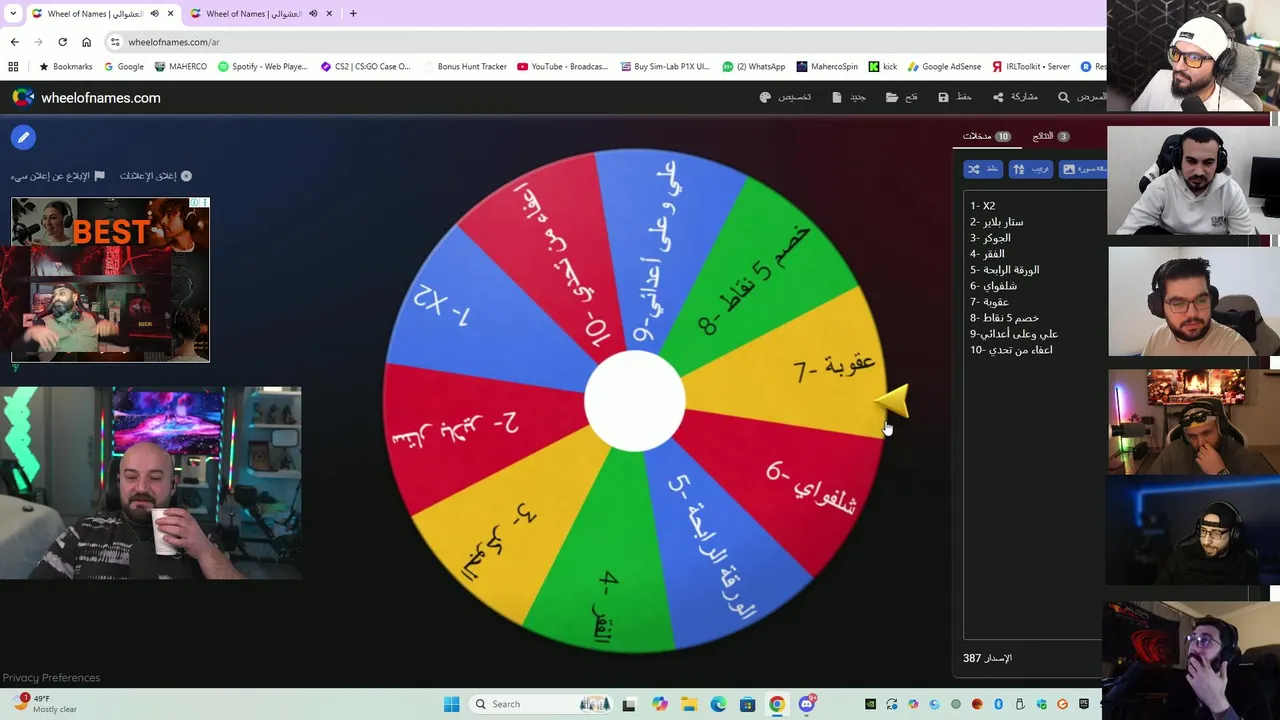Viewport: 1280px width, 720px height.
Task: Click the address bar URL
Action: 174,42
